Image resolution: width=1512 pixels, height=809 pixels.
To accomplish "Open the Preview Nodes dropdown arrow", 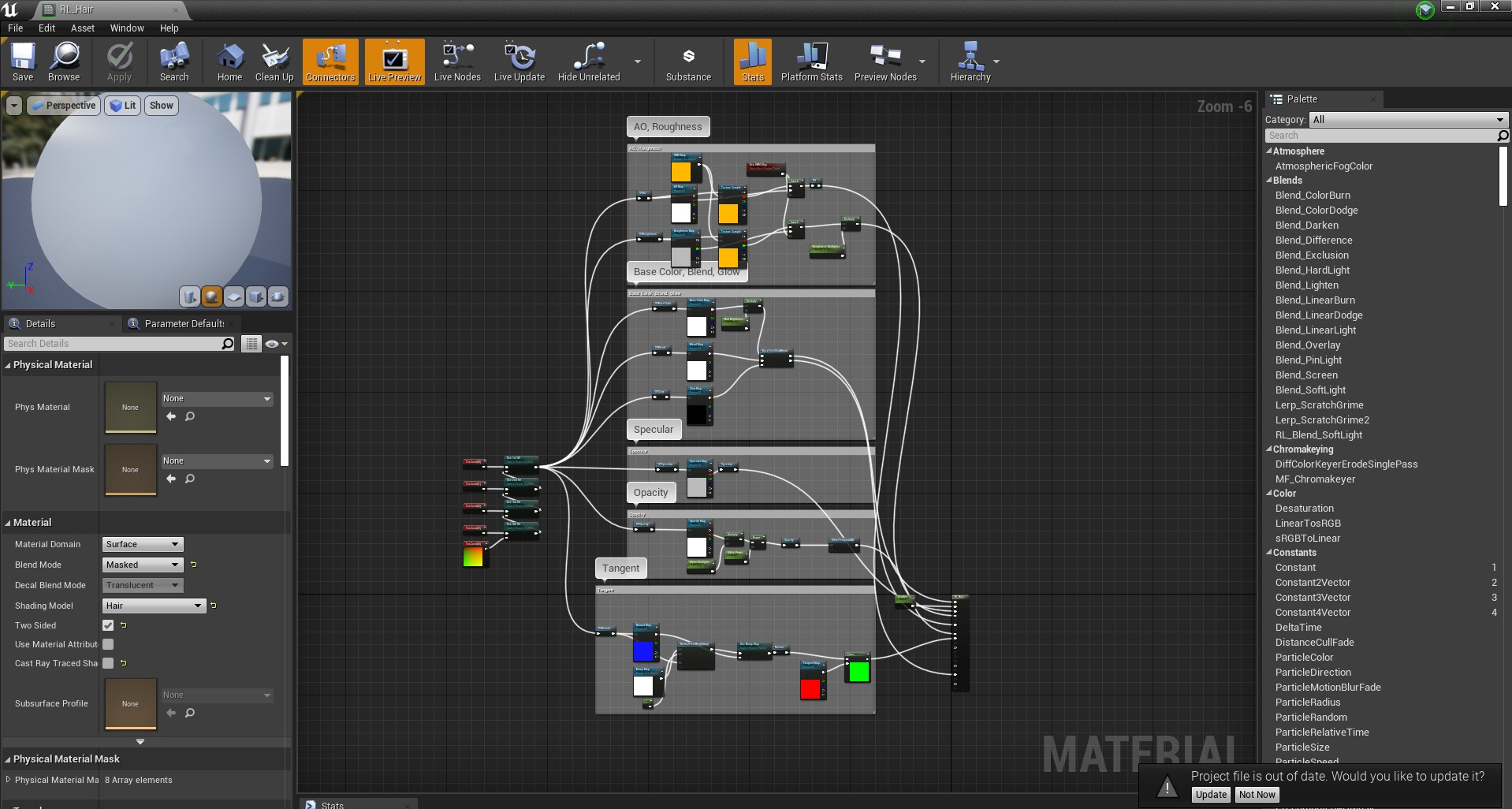I will coord(922,62).
